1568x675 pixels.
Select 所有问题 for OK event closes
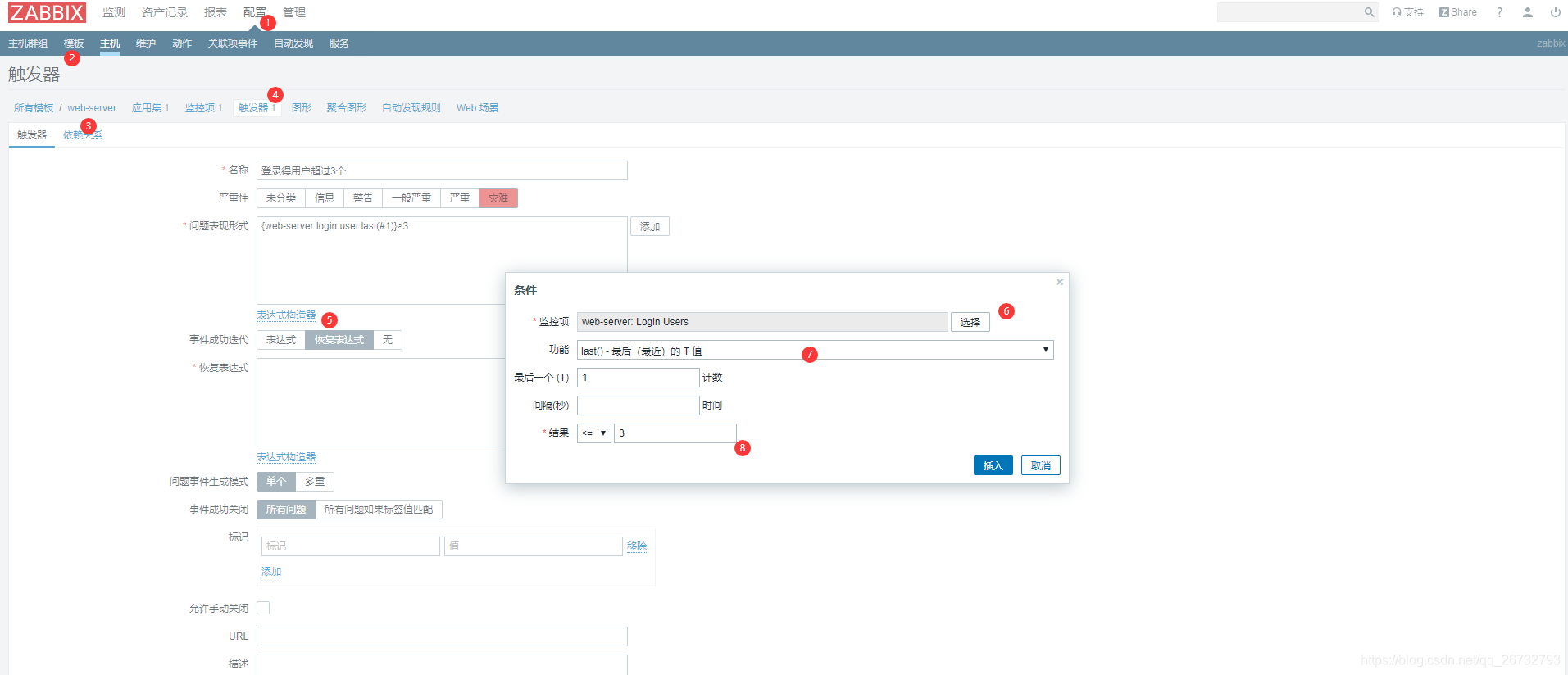[x=286, y=510]
